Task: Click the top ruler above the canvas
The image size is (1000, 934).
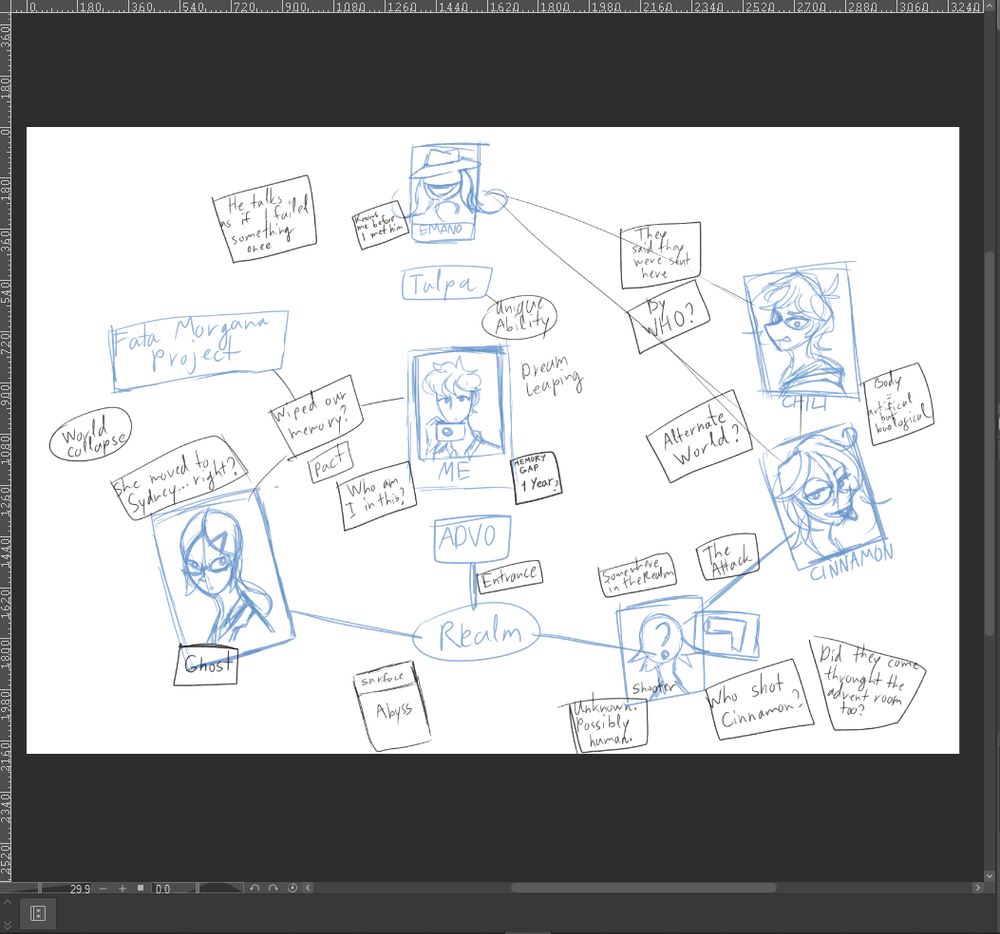Action: point(500,8)
